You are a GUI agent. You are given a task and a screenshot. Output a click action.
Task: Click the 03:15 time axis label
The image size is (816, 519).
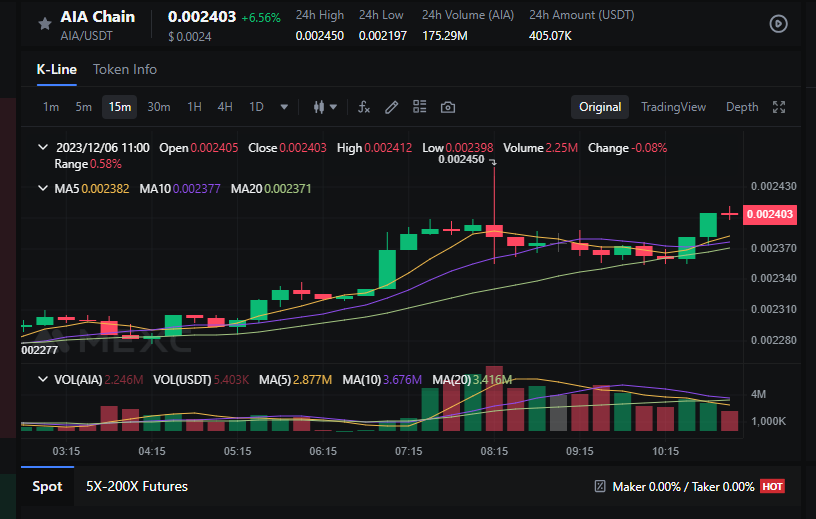66,451
